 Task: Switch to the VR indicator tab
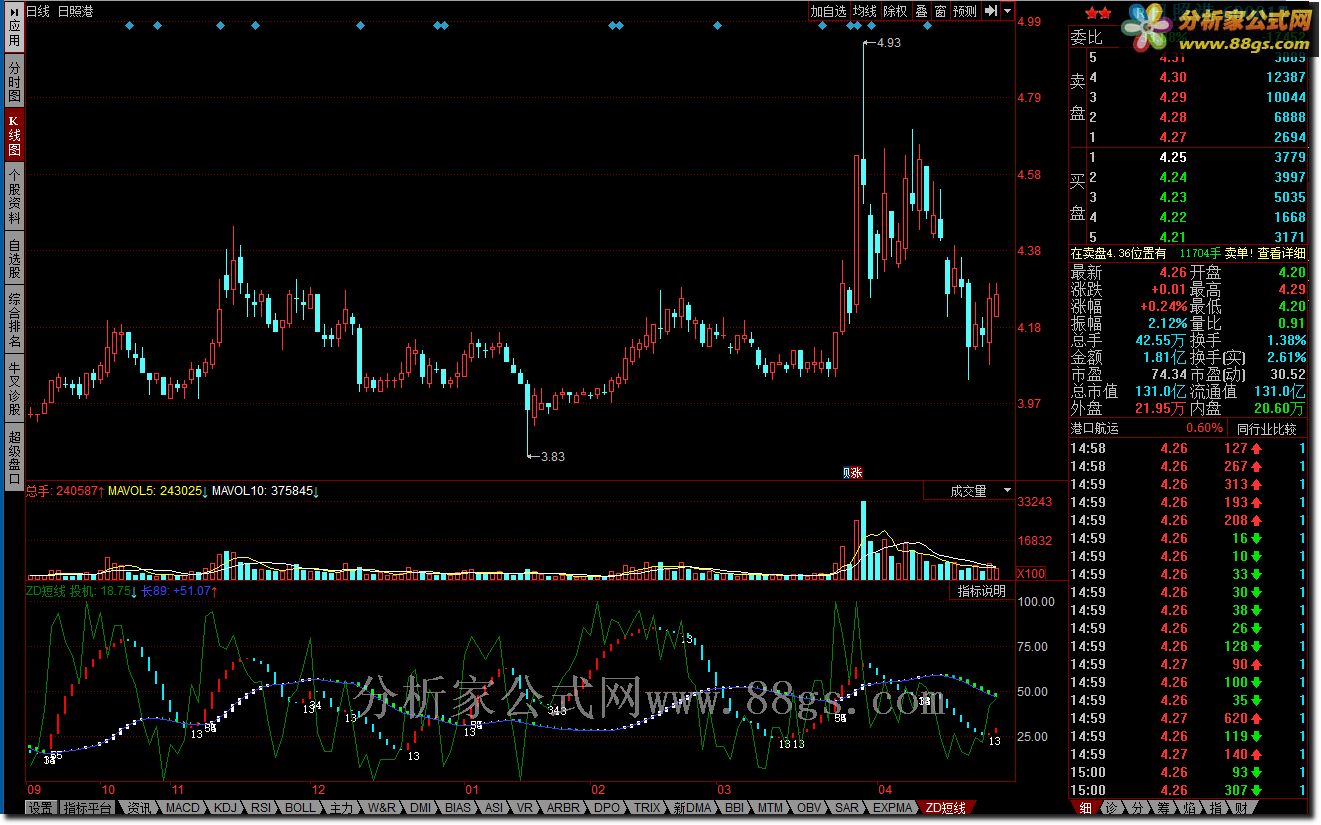[x=525, y=807]
